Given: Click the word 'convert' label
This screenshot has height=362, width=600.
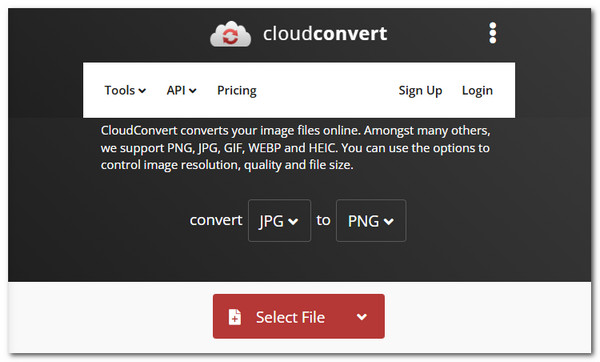Looking at the screenshot, I should (216, 220).
